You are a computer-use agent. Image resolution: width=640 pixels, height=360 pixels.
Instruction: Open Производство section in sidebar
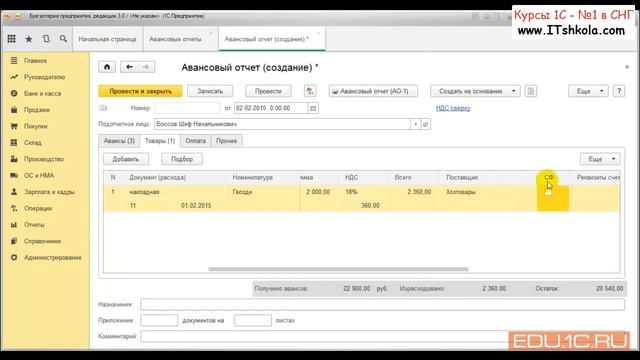[x=44, y=159]
